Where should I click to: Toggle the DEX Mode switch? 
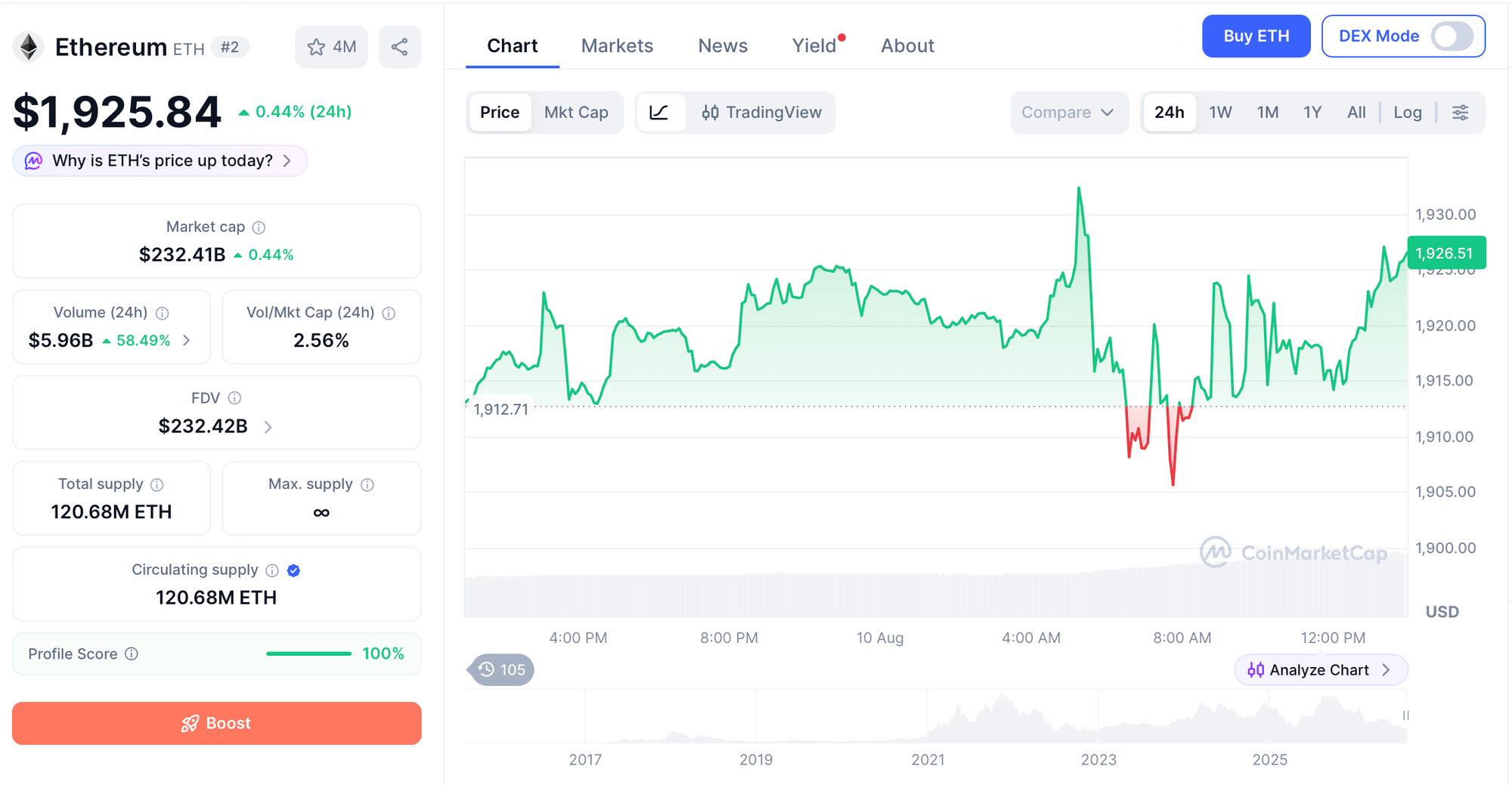pos(1452,36)
